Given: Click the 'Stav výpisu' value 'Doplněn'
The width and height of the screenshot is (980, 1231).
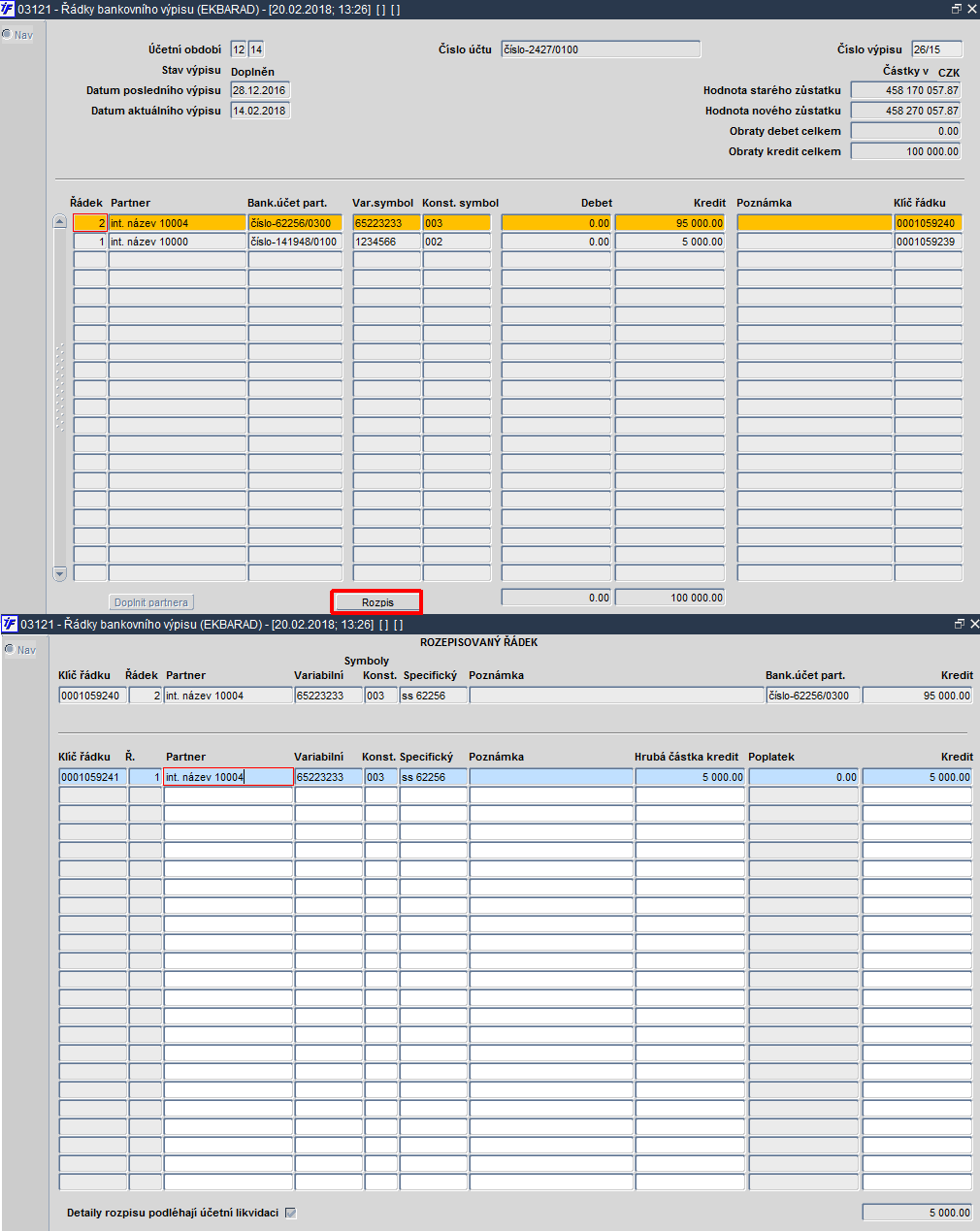Looking at the screenshot, I should point(252,71).
